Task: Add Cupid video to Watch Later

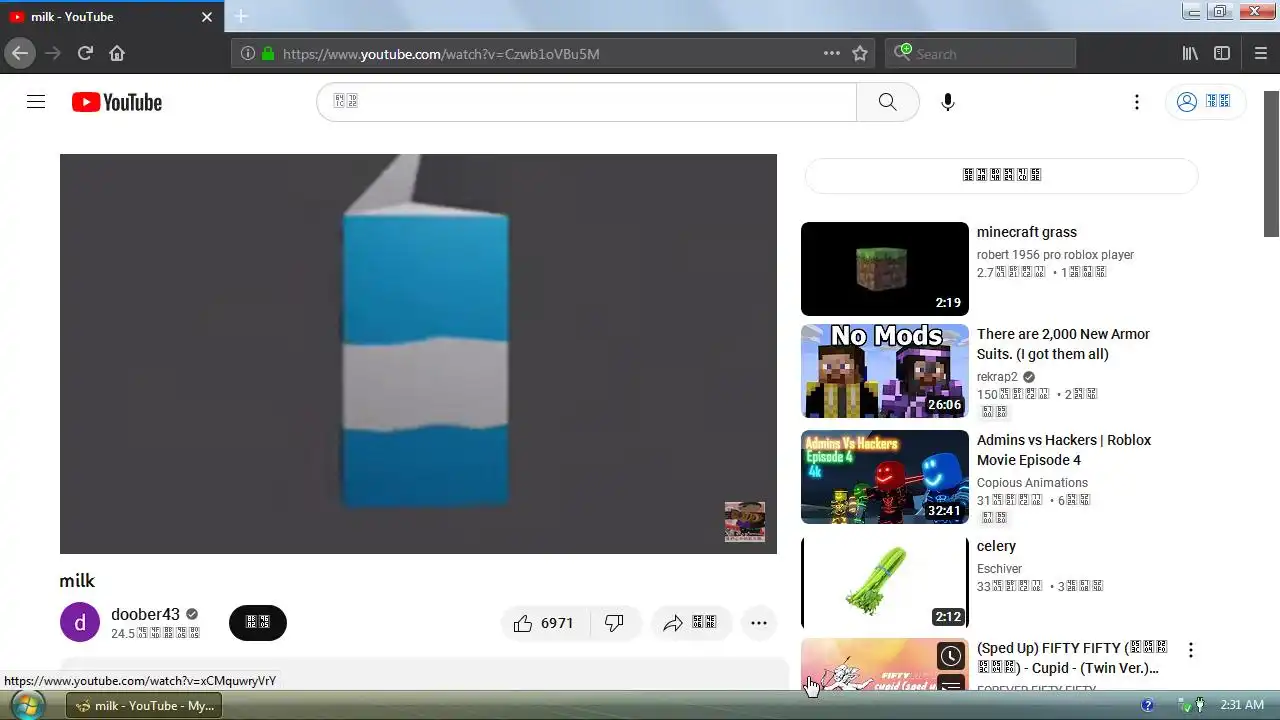Action: coord(951,656)
